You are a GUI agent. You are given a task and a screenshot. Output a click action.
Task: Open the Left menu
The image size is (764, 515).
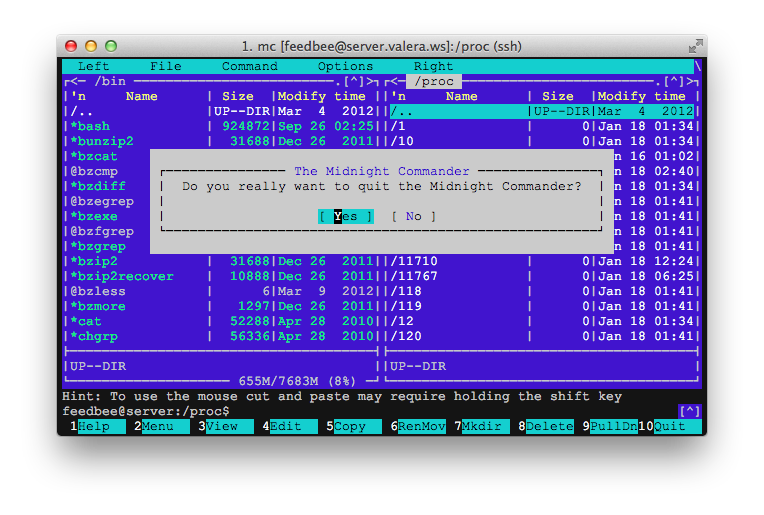click(93, 66)
